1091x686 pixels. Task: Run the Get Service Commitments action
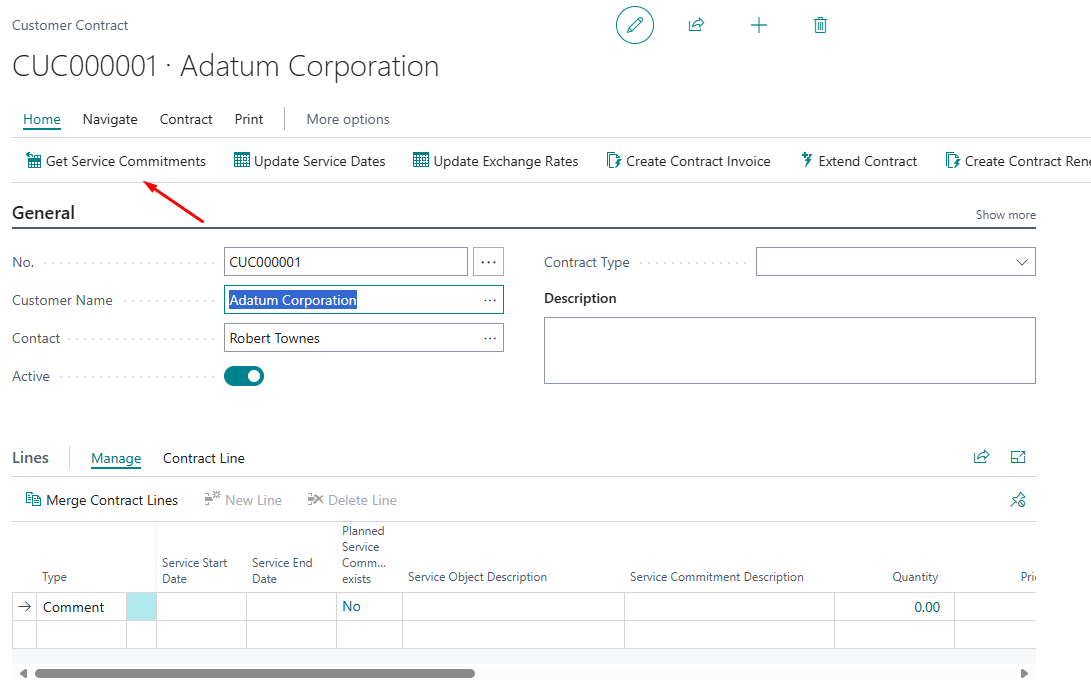pyautogui.click(x=115, y=160)
